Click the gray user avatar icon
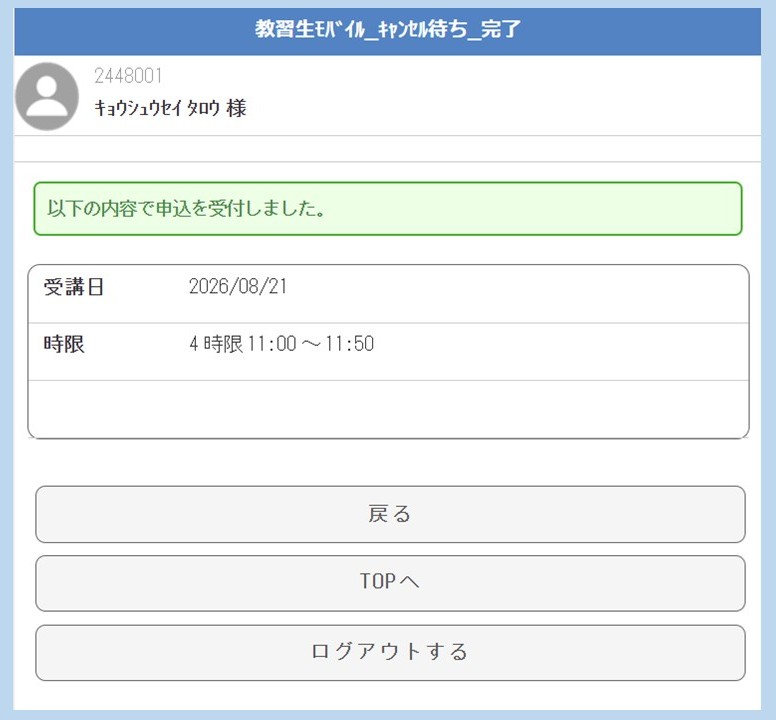 47,96
